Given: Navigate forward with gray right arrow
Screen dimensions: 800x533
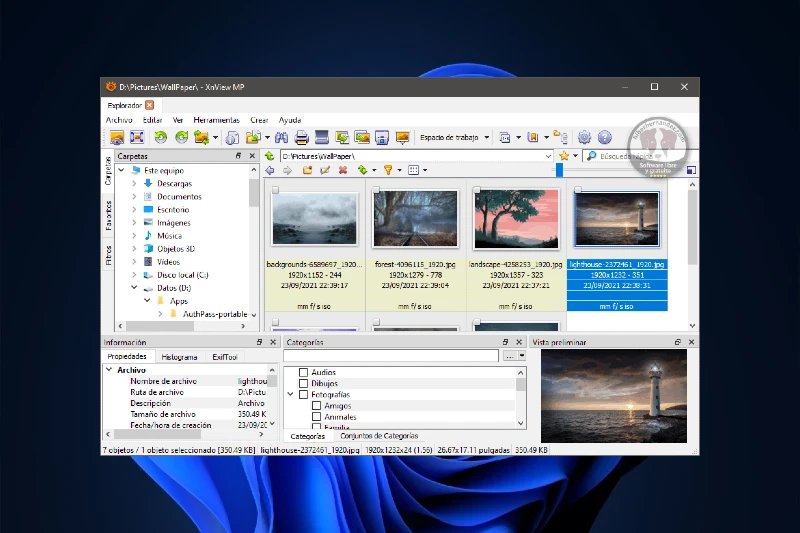Looking at the screenshot, I should click(287, 170).
